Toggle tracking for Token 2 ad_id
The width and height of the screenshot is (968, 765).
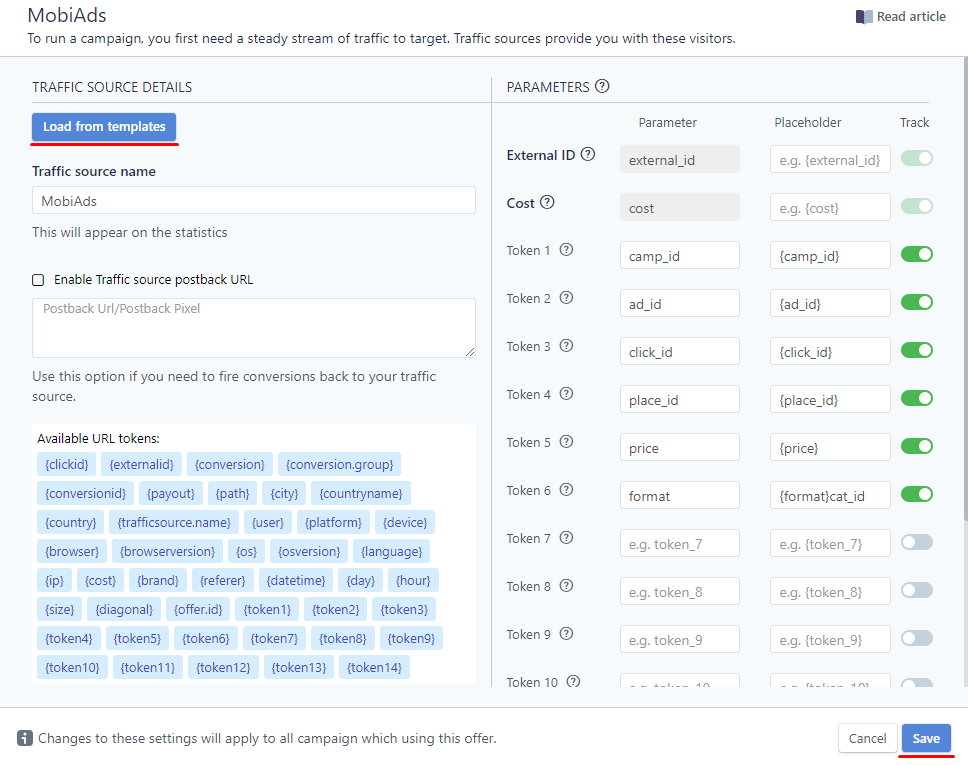(x=917, y=302)
